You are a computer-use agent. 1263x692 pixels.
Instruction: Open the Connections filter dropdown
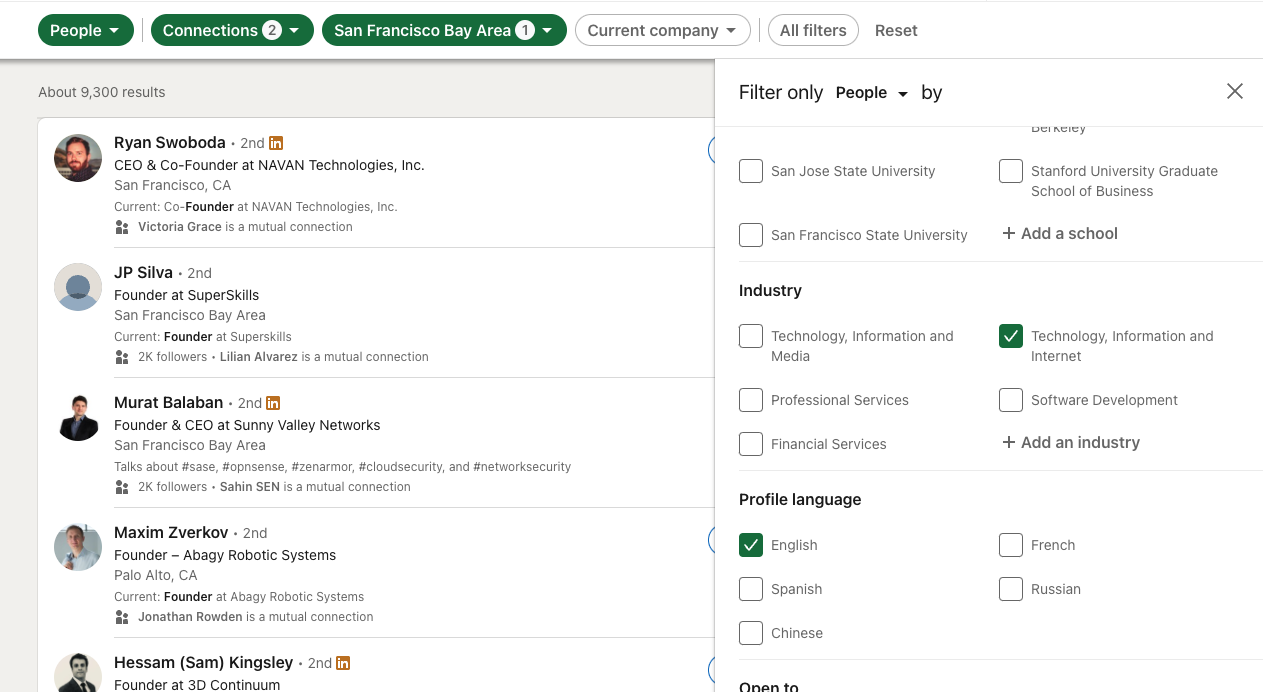(232, 30)
